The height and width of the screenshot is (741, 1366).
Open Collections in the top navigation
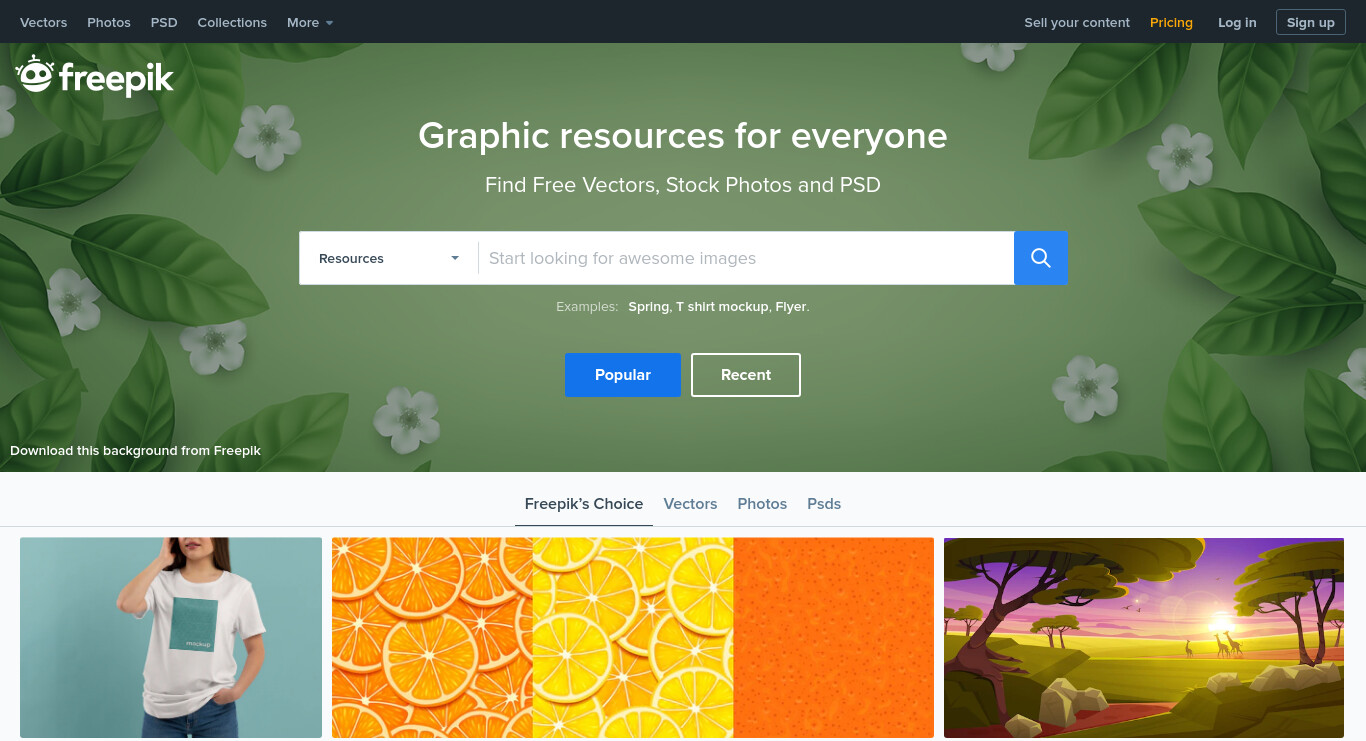[x=232, y=22]
